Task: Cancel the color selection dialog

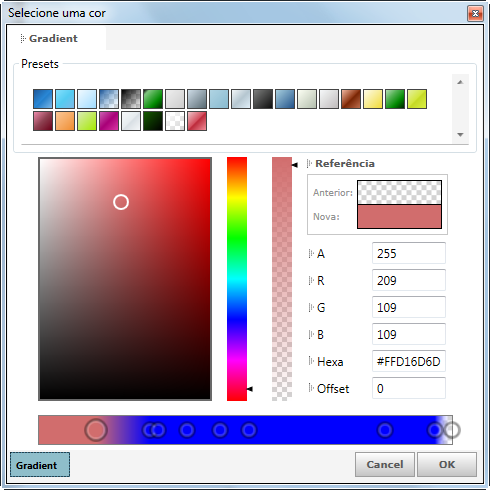Action: coord(385,465)
